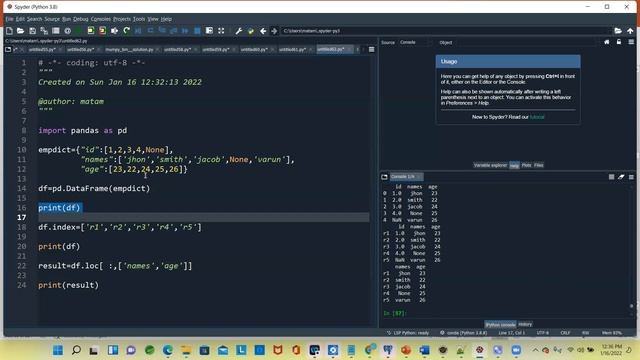Click the Zoom app icon on taskbar
Screen dimensions: 640x360
pyautogui.click(x=516, y=350)
